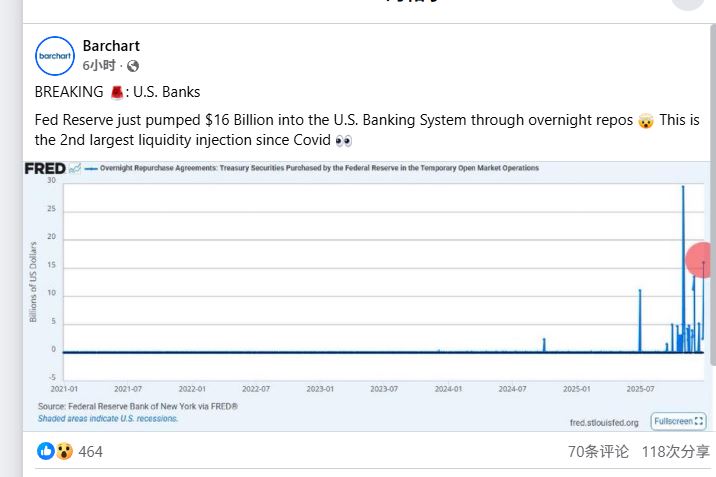Viewport: 716px width, 477px height.
Task: Click the Wow reaction emoji icon
Action: 63,451
